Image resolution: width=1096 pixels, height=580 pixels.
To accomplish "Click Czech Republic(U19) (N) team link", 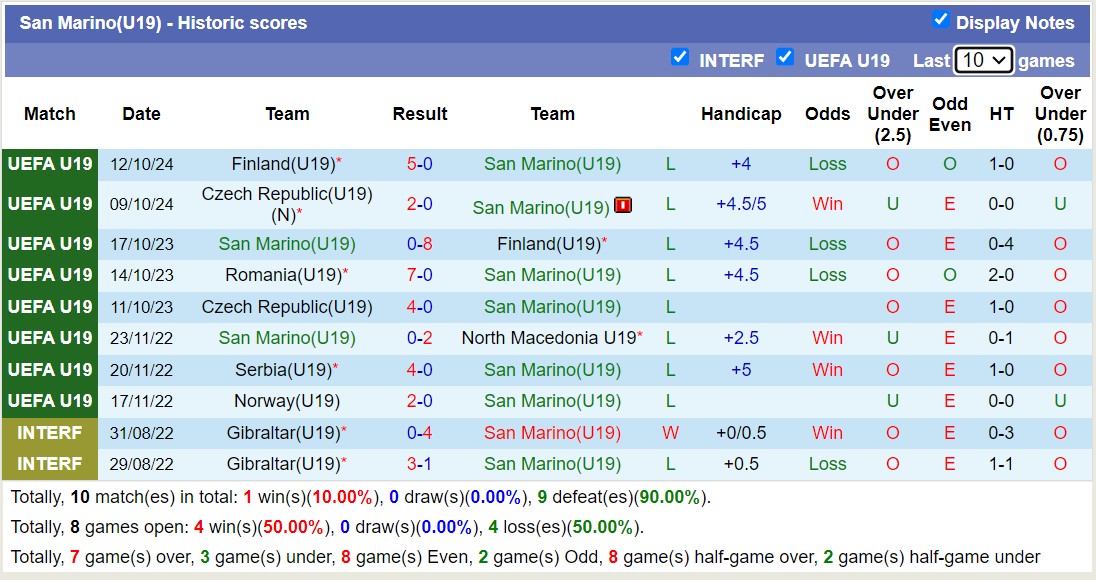I will pos(286,204).
